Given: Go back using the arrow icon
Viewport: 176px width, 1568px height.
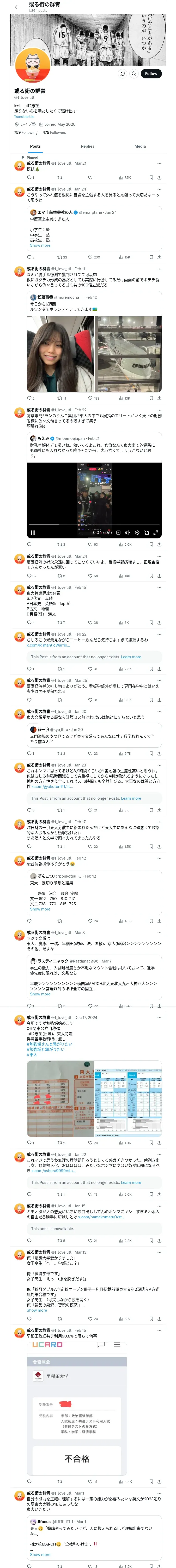Looking at the screenshot, I should point(17,7).
